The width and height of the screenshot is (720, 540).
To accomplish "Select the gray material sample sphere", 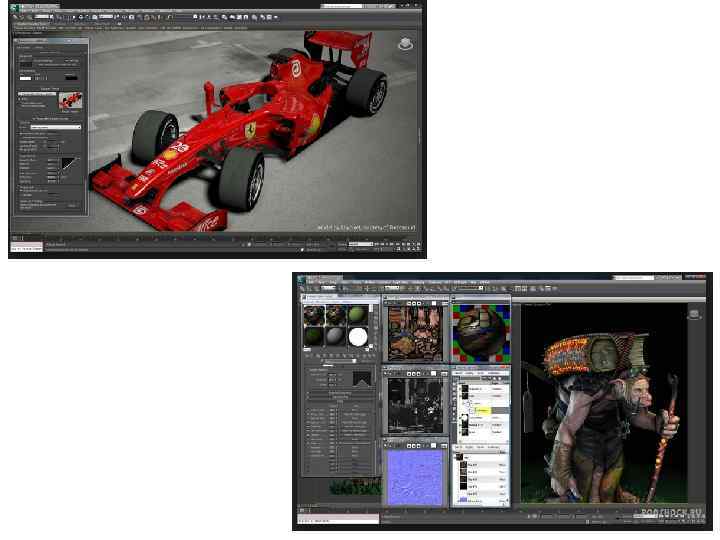I will pos(336,336).
